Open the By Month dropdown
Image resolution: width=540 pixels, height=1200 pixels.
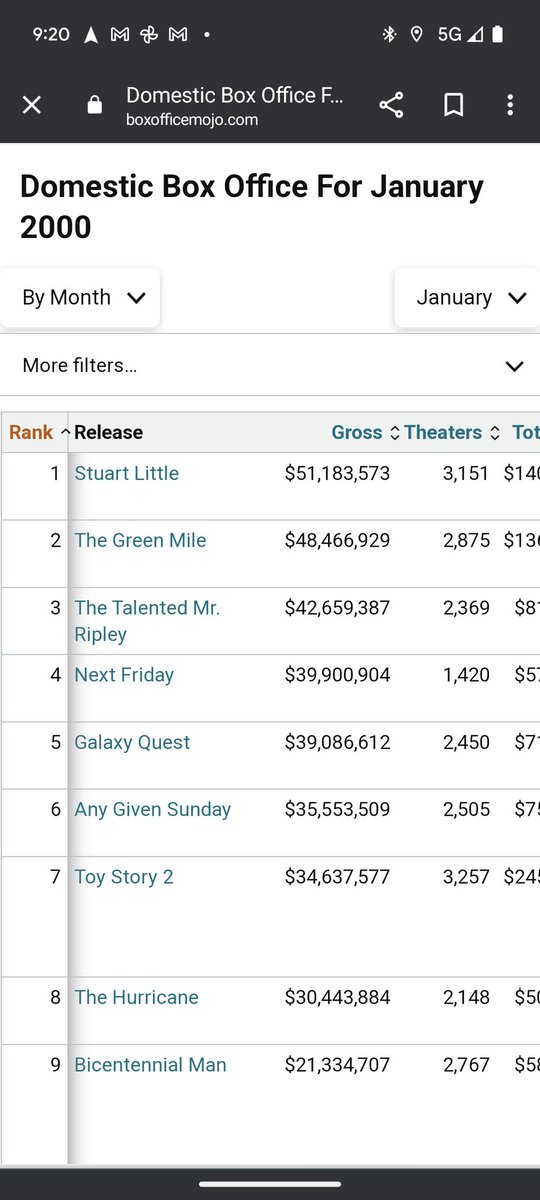coord(80,297)
